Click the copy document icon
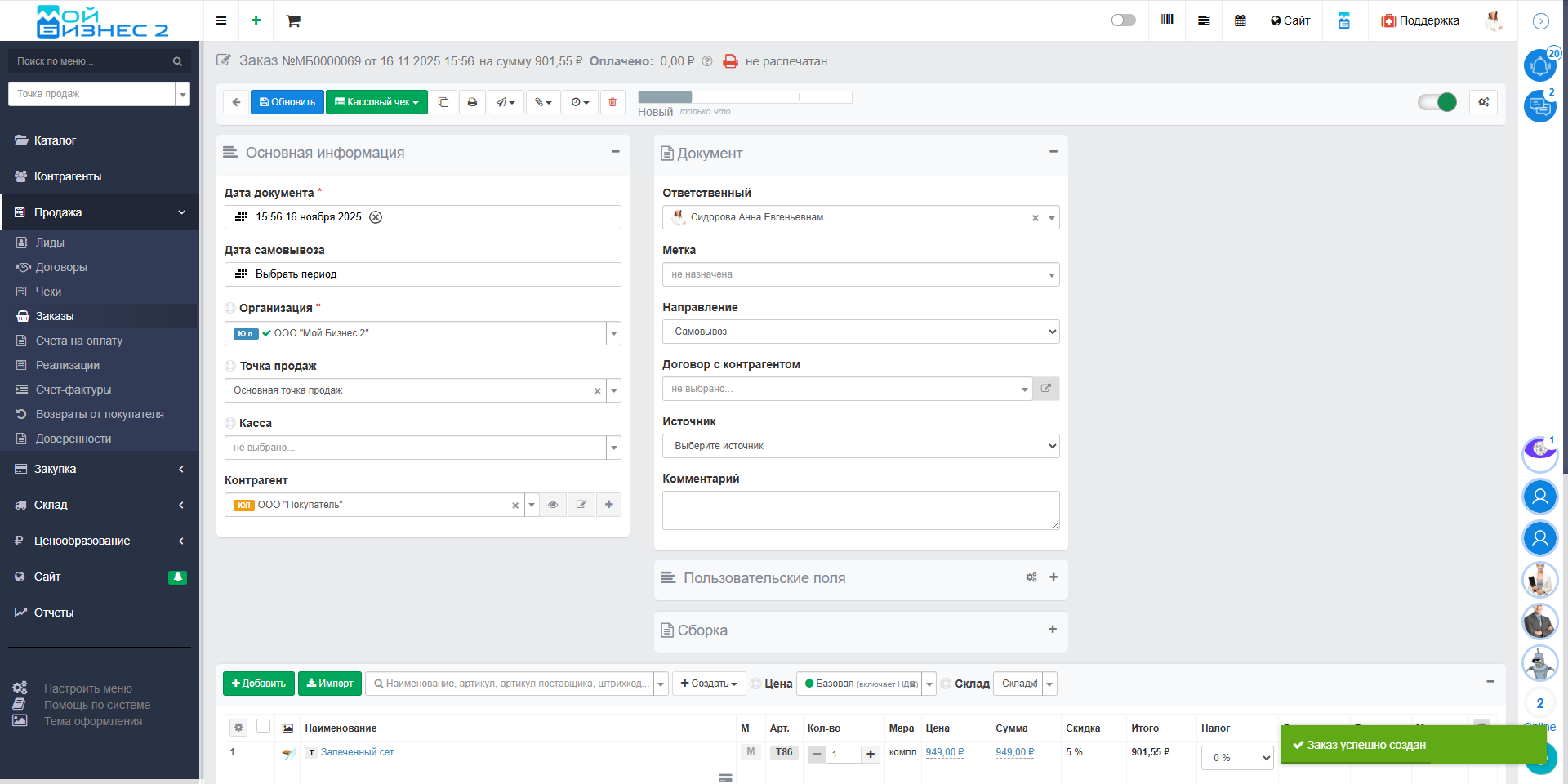This screenshot has width=1568, height=784. tap(443, 102)
